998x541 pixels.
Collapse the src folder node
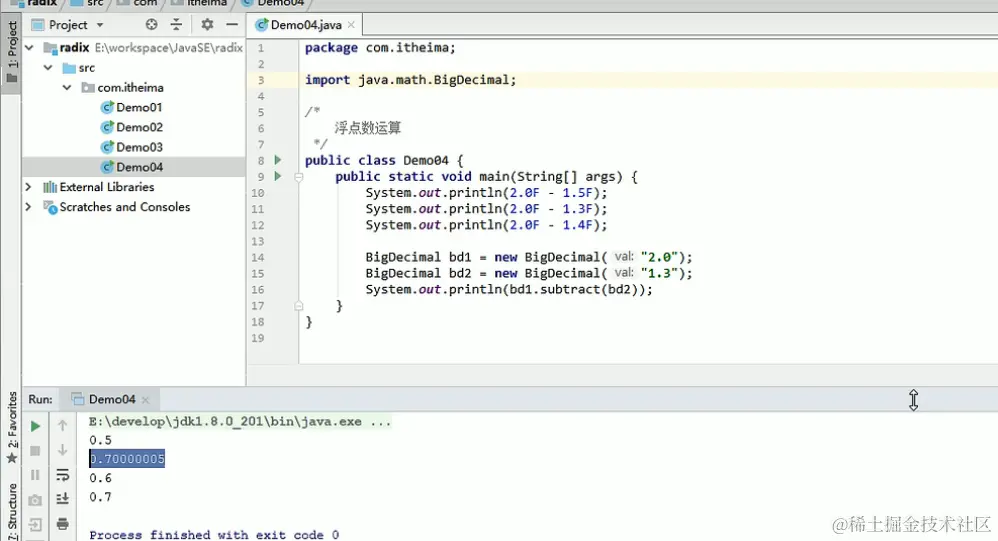coord(48,67)
